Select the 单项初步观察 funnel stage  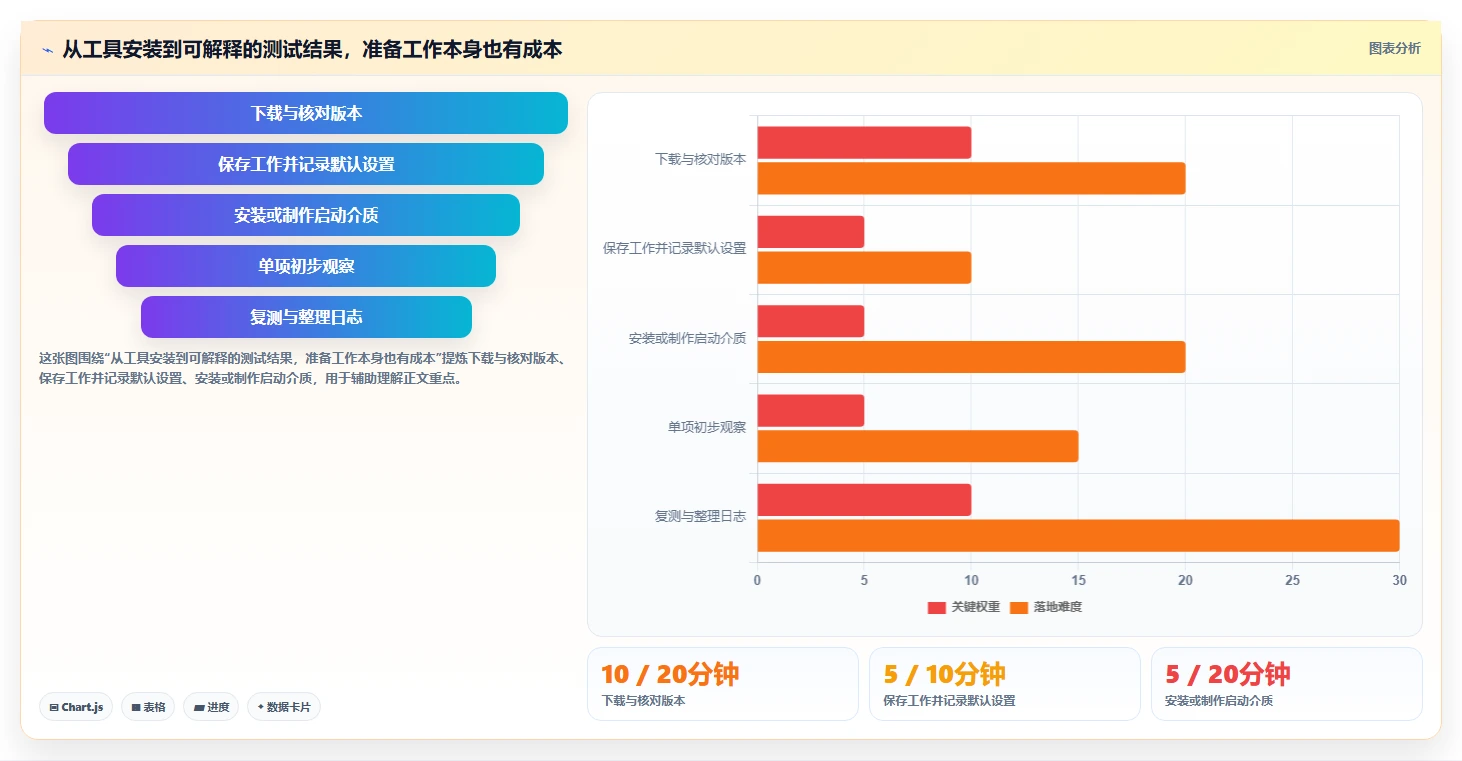click(306, 266)
